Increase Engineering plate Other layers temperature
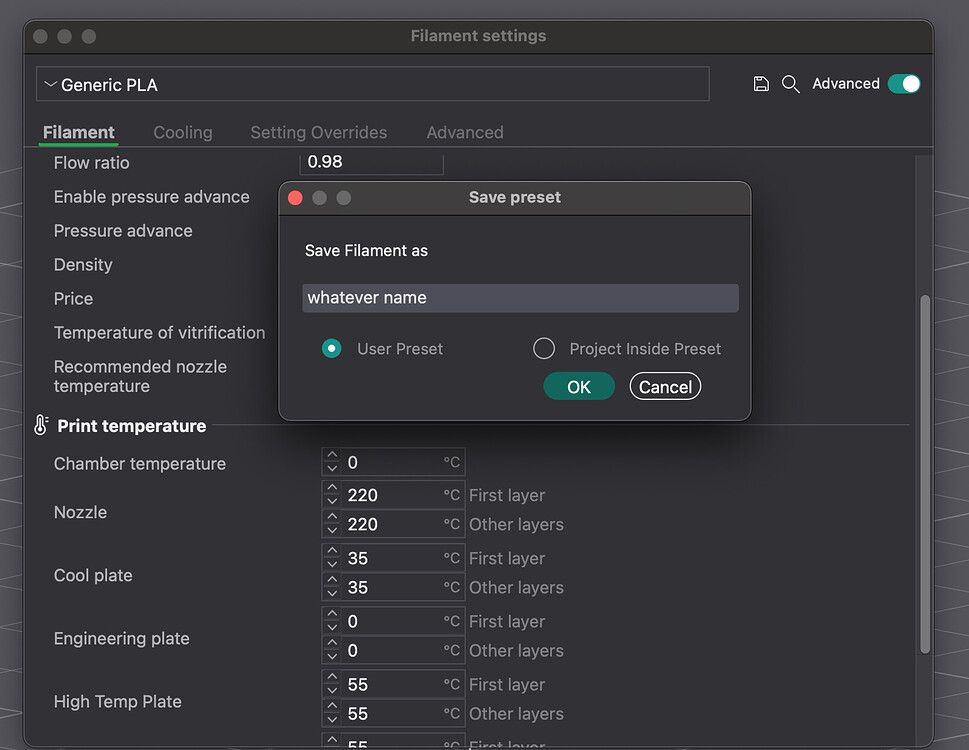 (x=332, y=643)
